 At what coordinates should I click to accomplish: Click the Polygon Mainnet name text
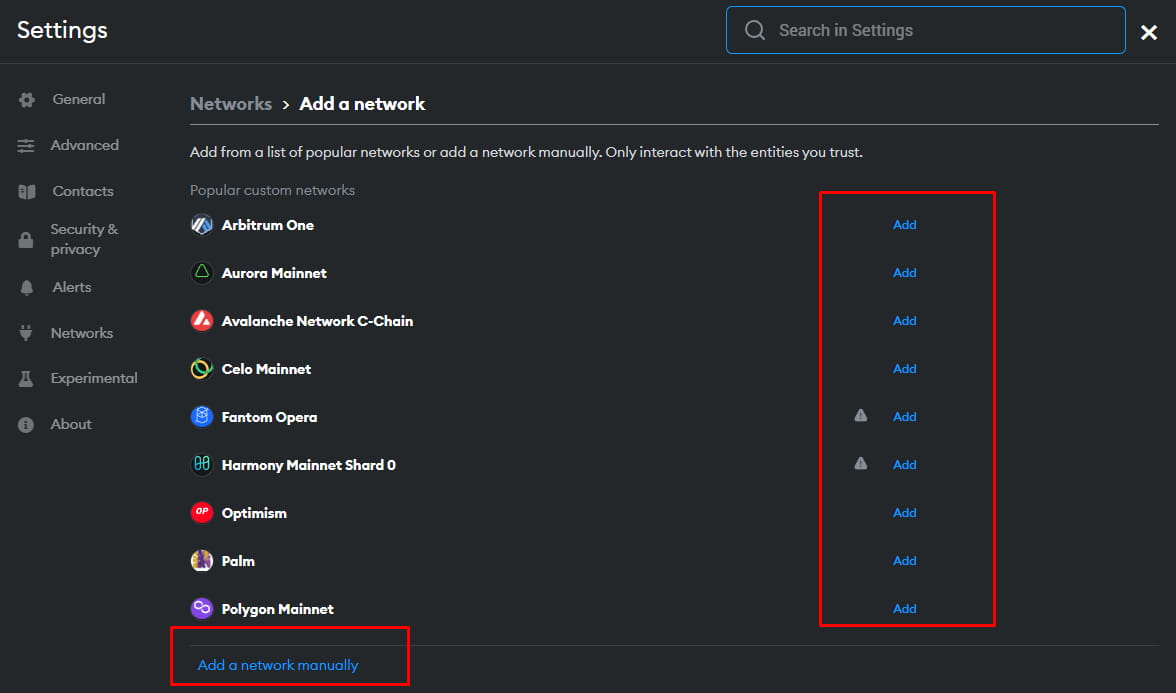click(278, 609)
